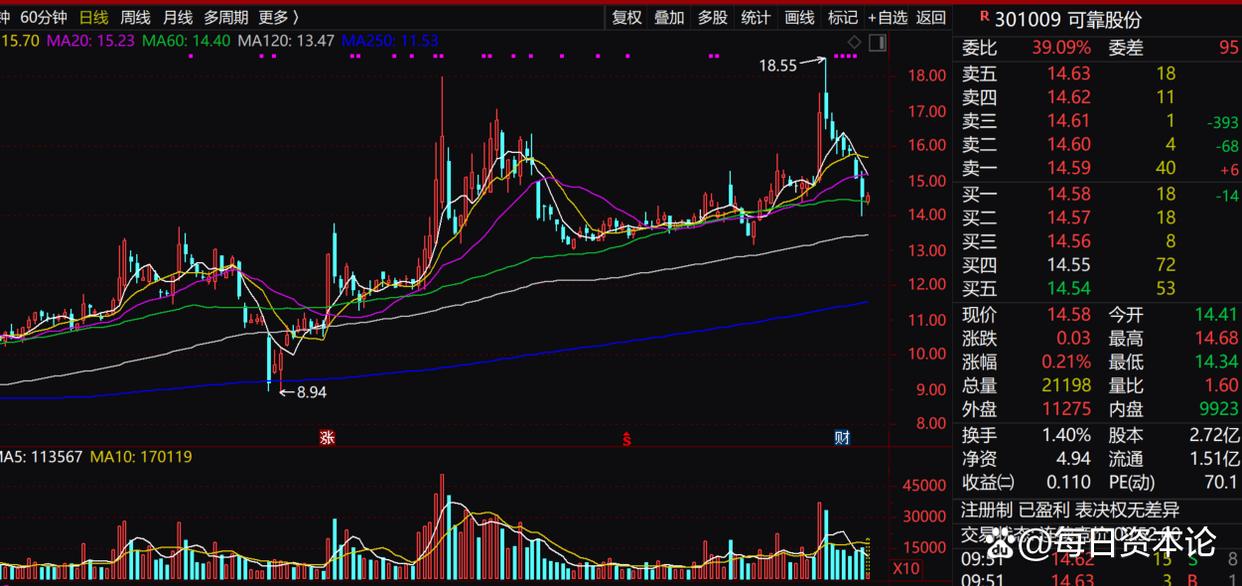
Task: Select the 买一 price 14.58
Action: tap(1069, 194)
